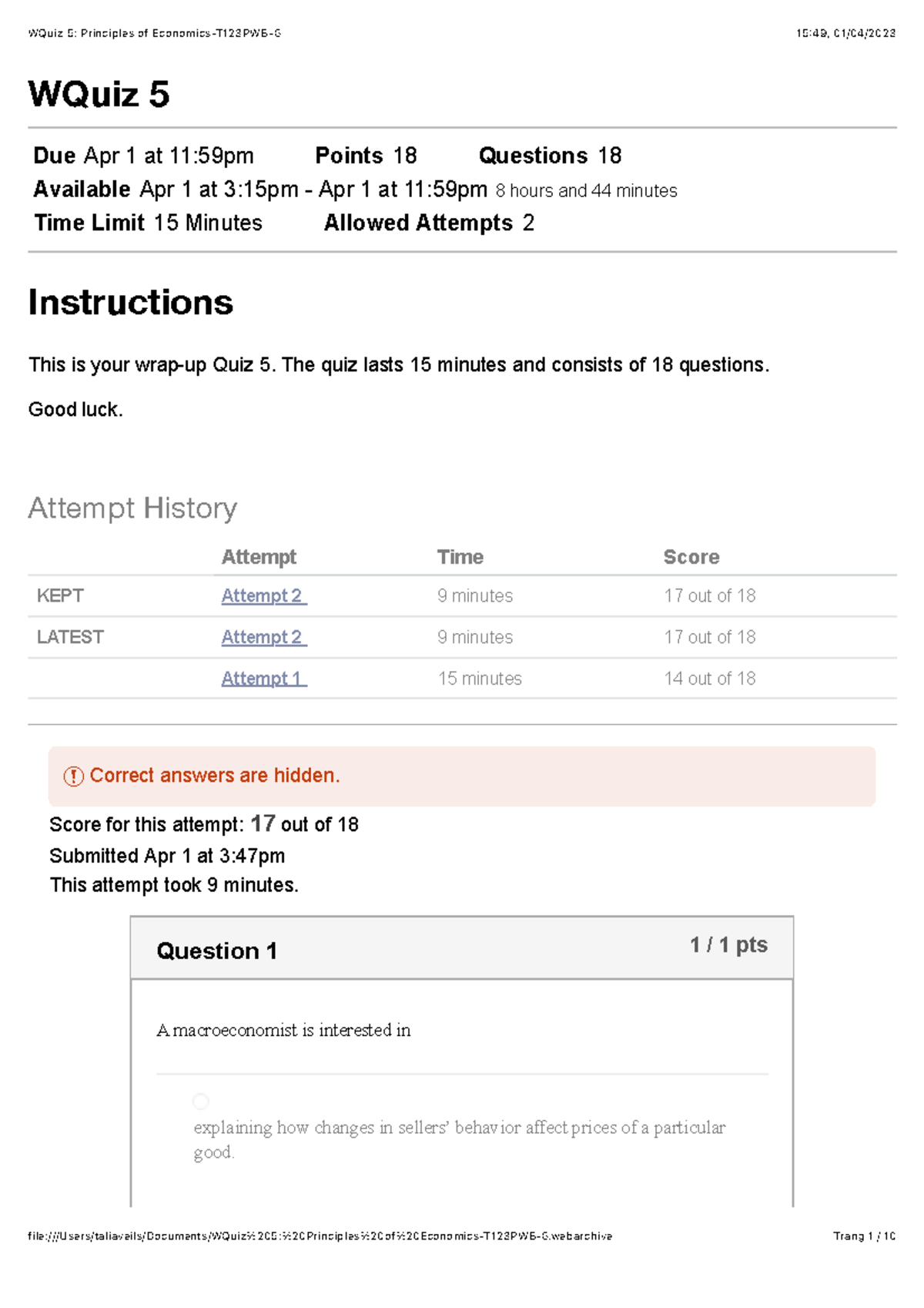The image size is (924, 1308).
Task: Click the 'Question 1' header
Action: [x=216, y=951]
